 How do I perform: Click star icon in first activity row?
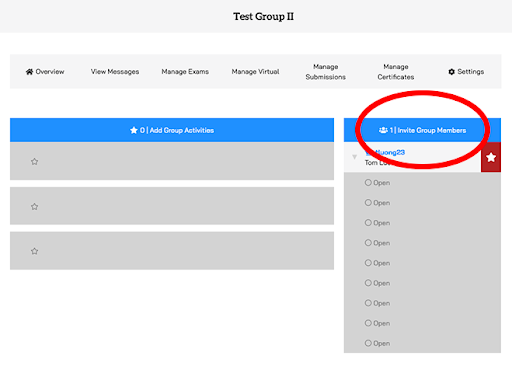(34, 162)
